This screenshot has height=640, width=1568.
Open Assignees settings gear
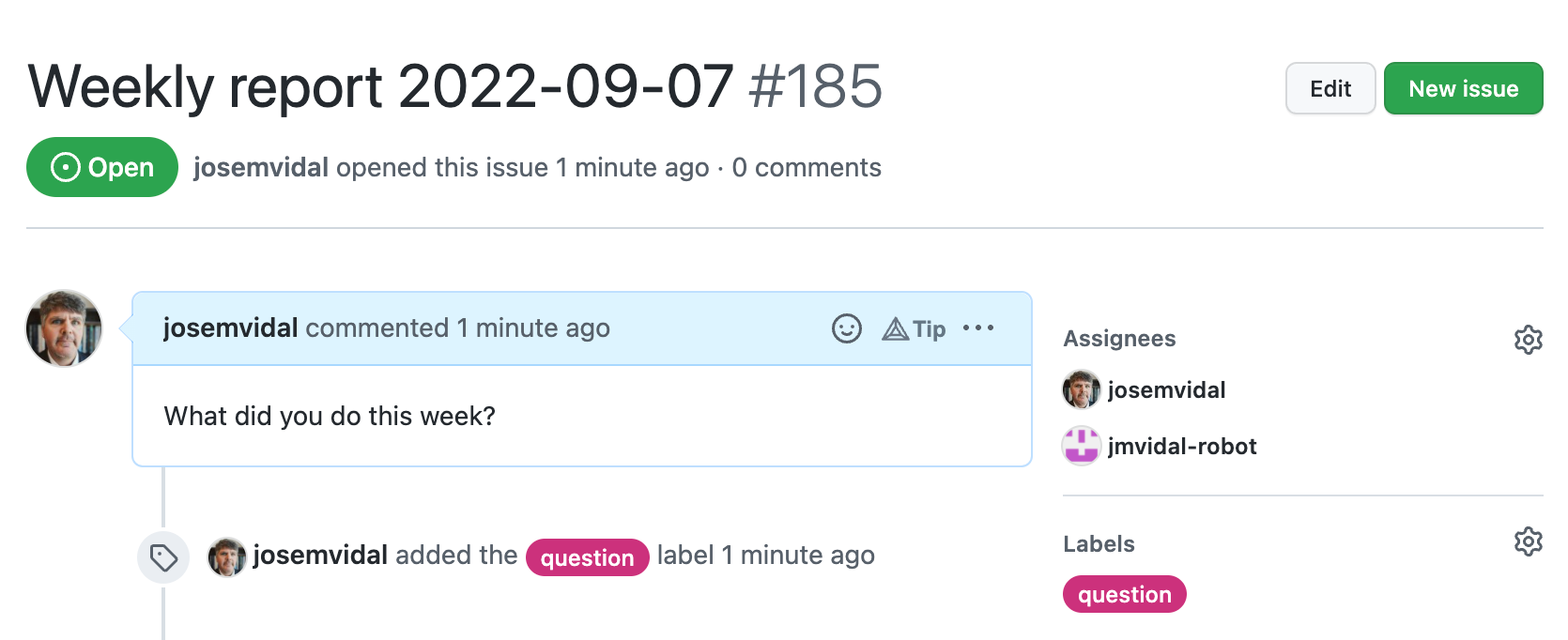pos(1528,340)
